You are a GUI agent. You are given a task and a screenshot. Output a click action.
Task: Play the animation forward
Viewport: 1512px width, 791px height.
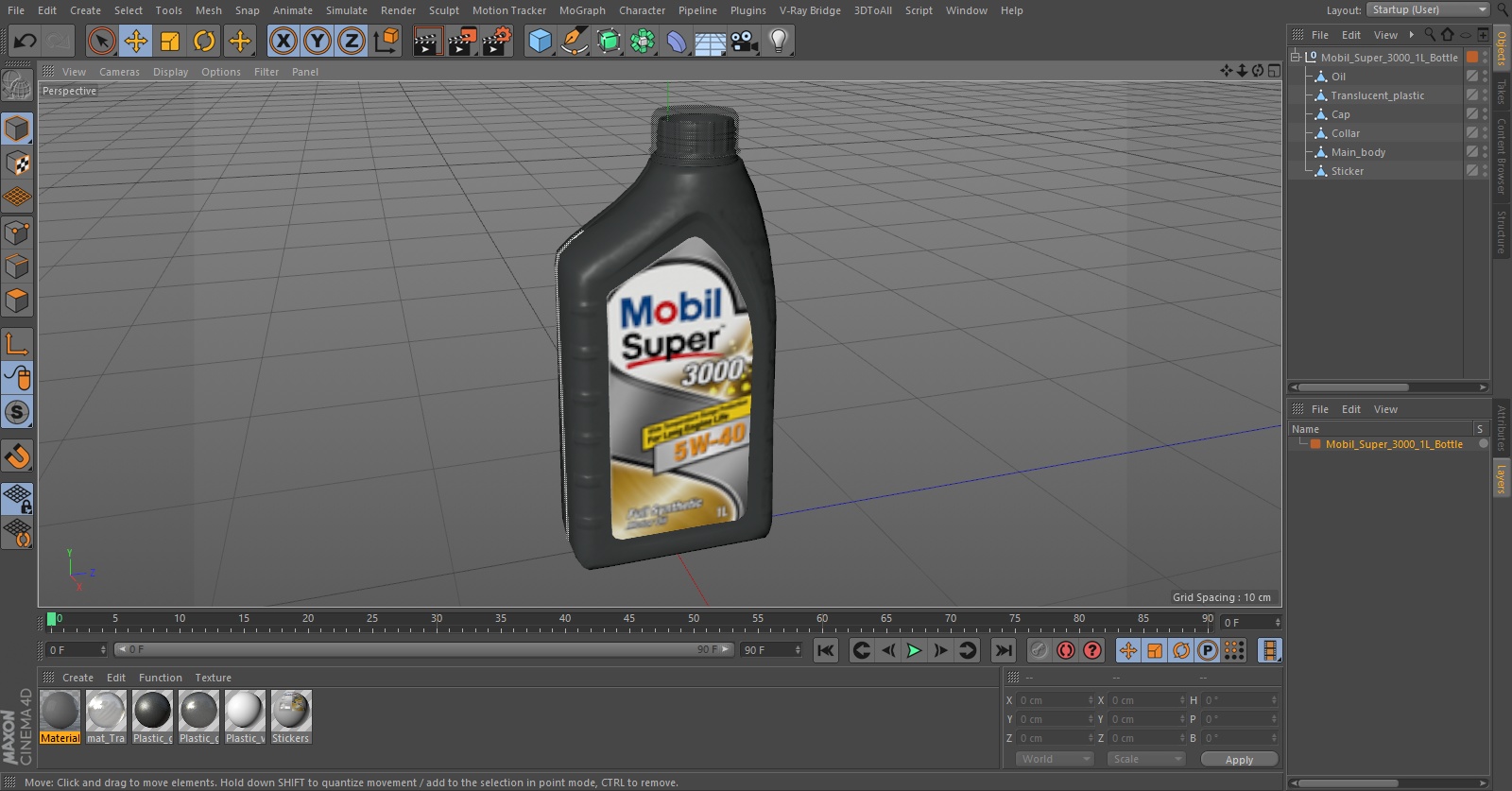913,650
